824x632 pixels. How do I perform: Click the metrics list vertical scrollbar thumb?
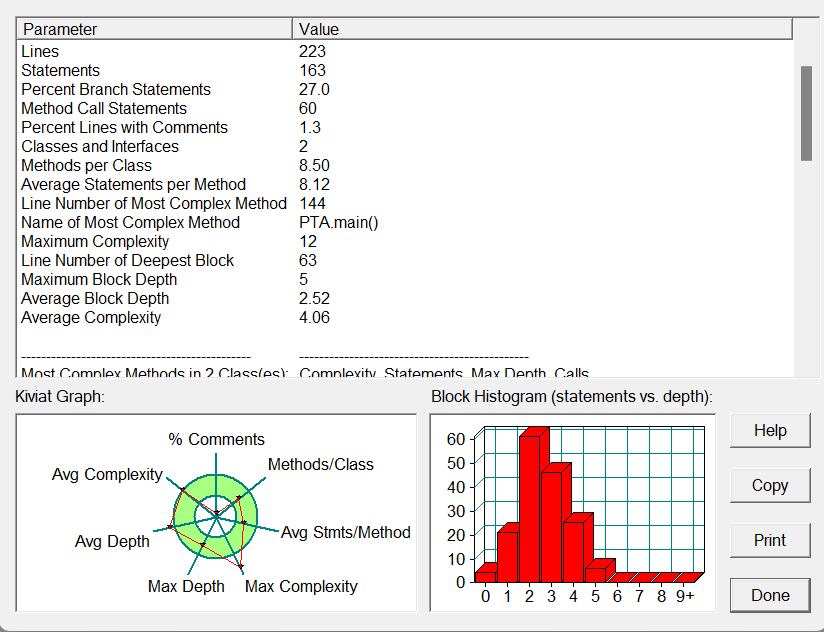[x=806, y=113]
